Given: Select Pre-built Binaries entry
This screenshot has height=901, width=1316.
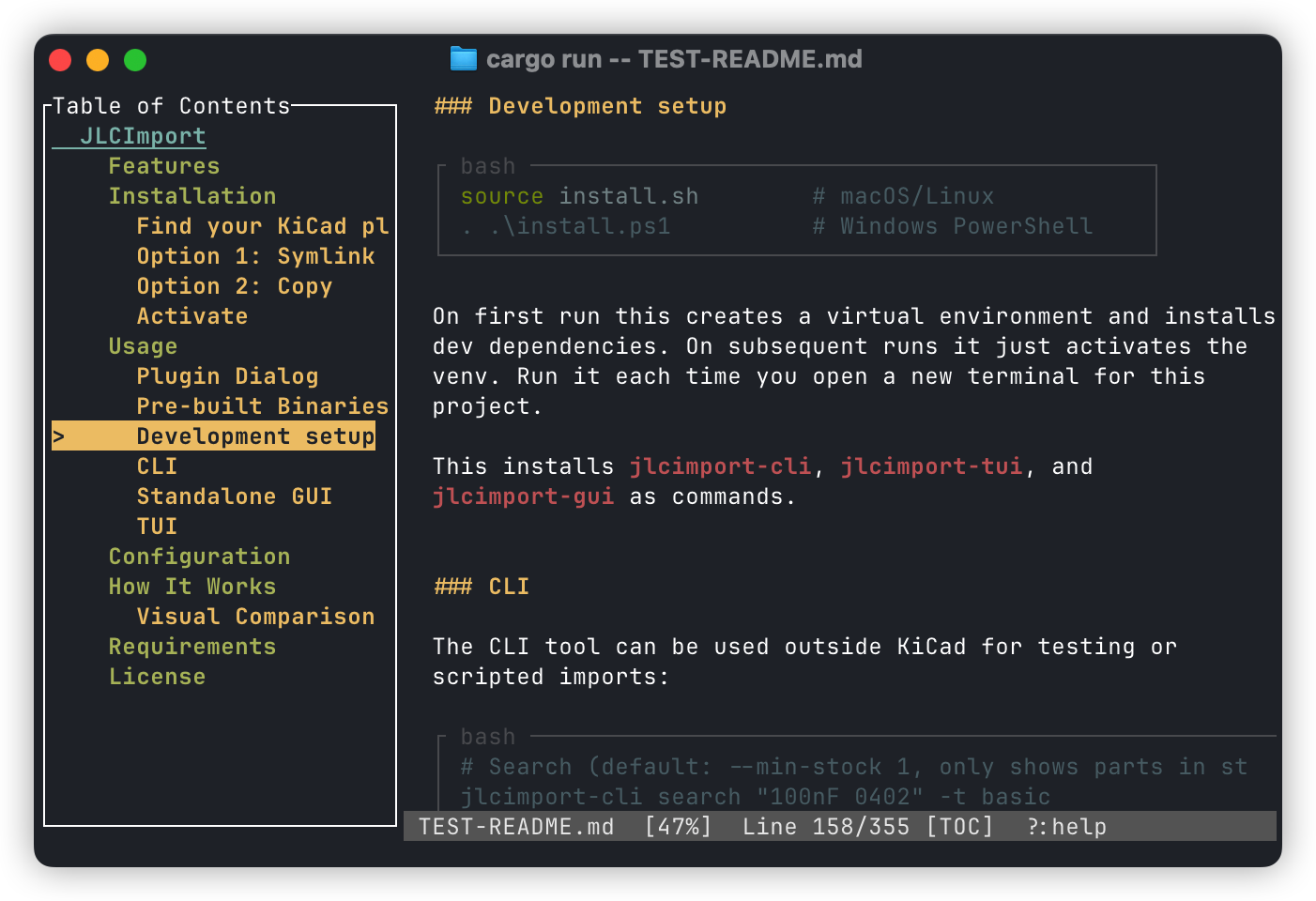Looking at the screenshot, I should pos(263,406).
